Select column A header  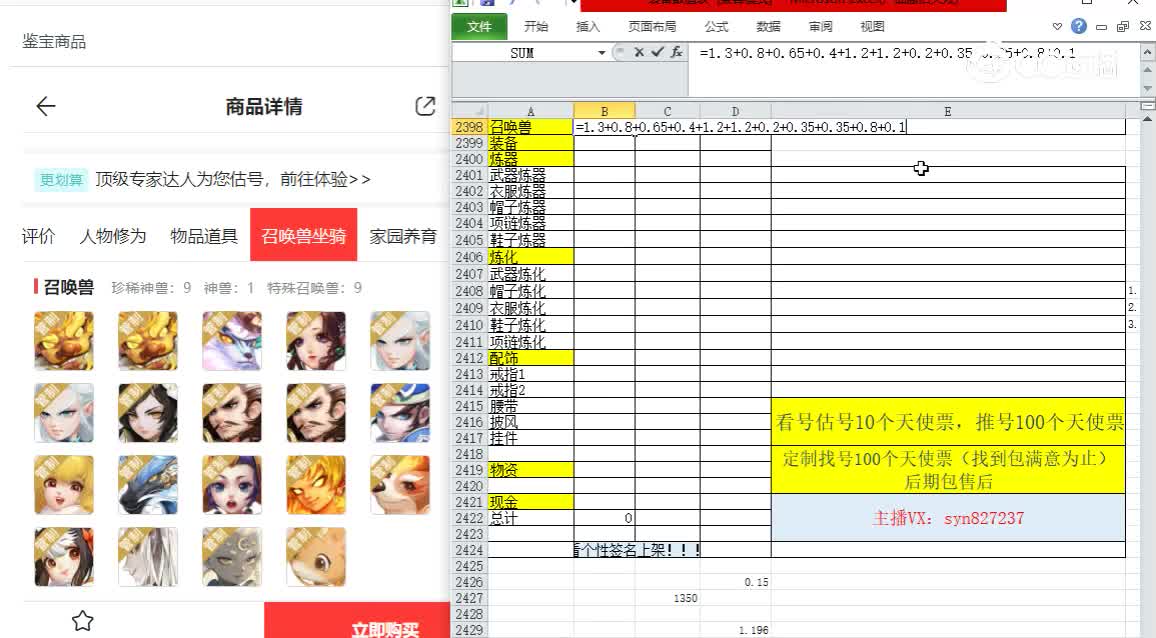coord(530,111)
